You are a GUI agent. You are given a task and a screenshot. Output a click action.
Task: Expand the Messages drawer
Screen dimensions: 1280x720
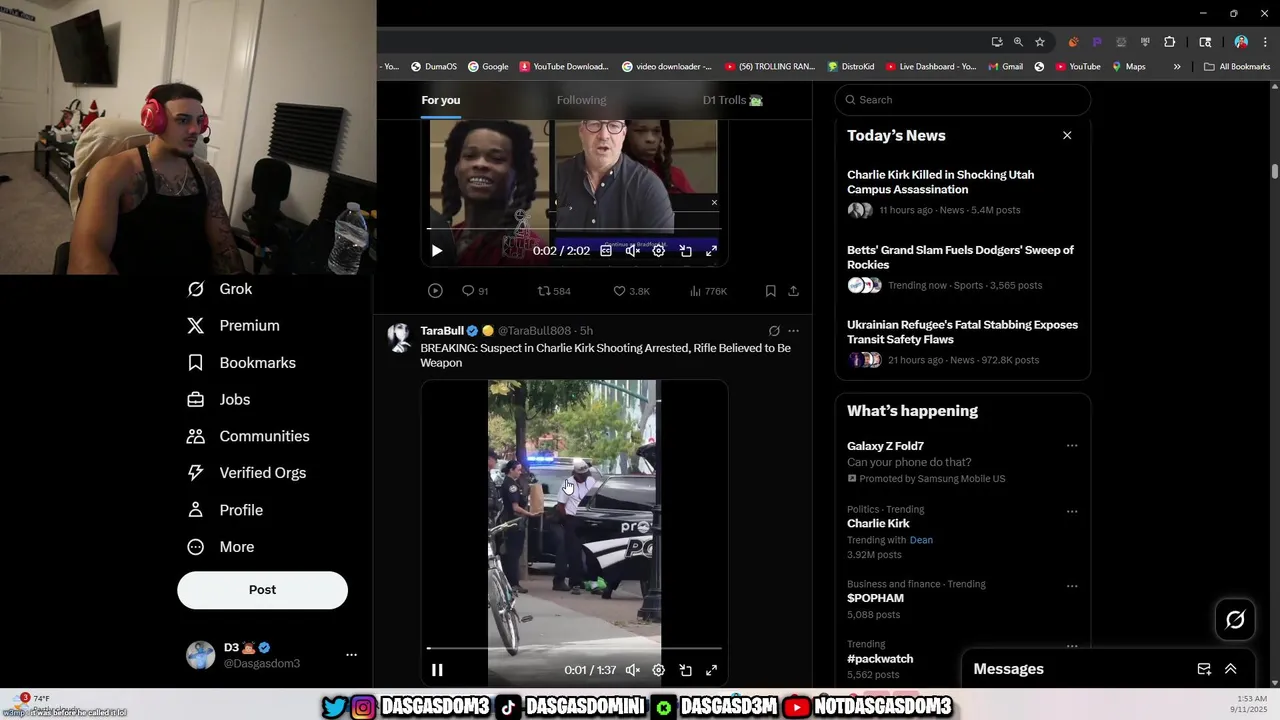tap(1231, 669)
